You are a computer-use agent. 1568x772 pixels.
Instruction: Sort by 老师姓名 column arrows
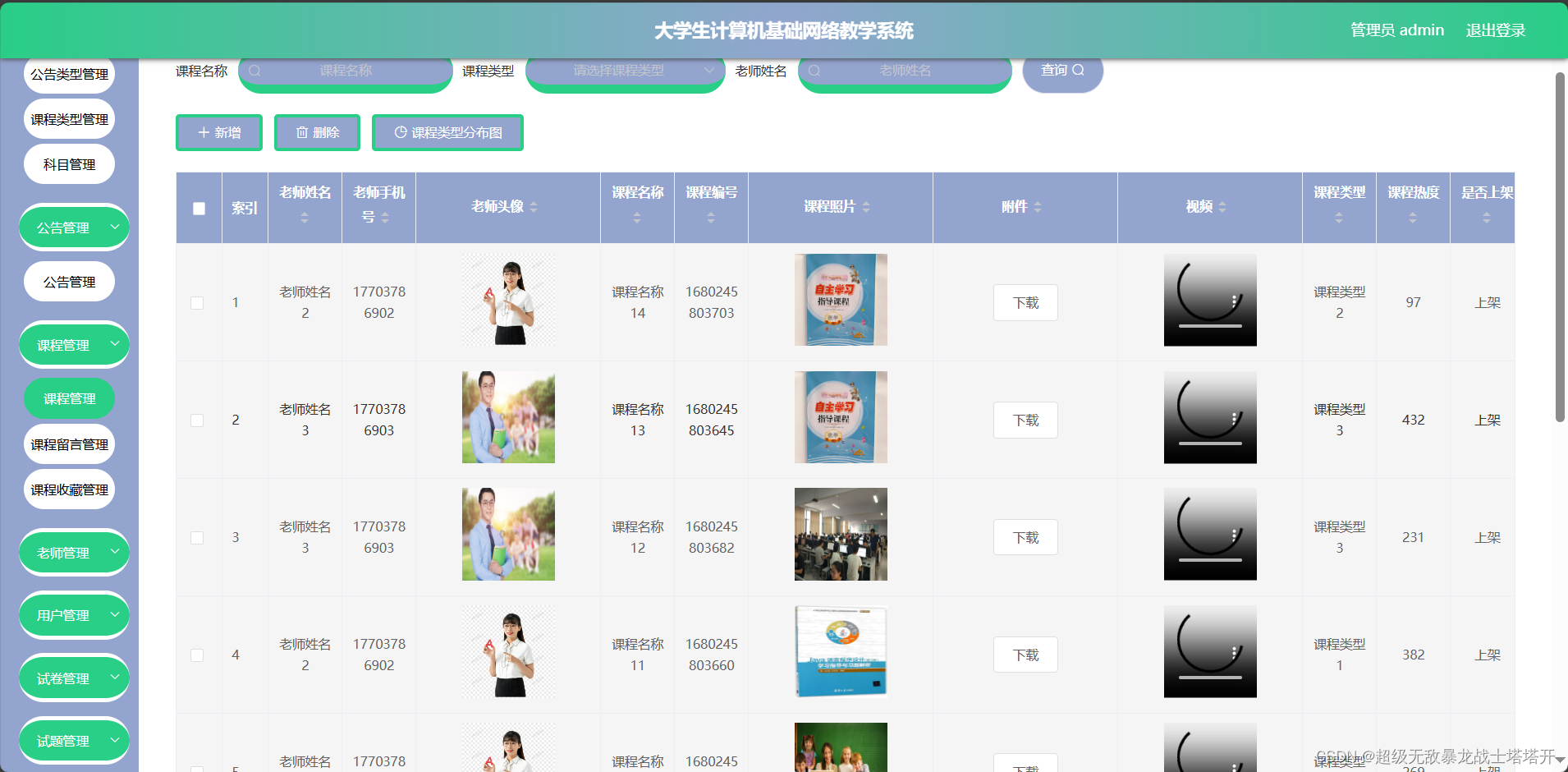(305, 218)
